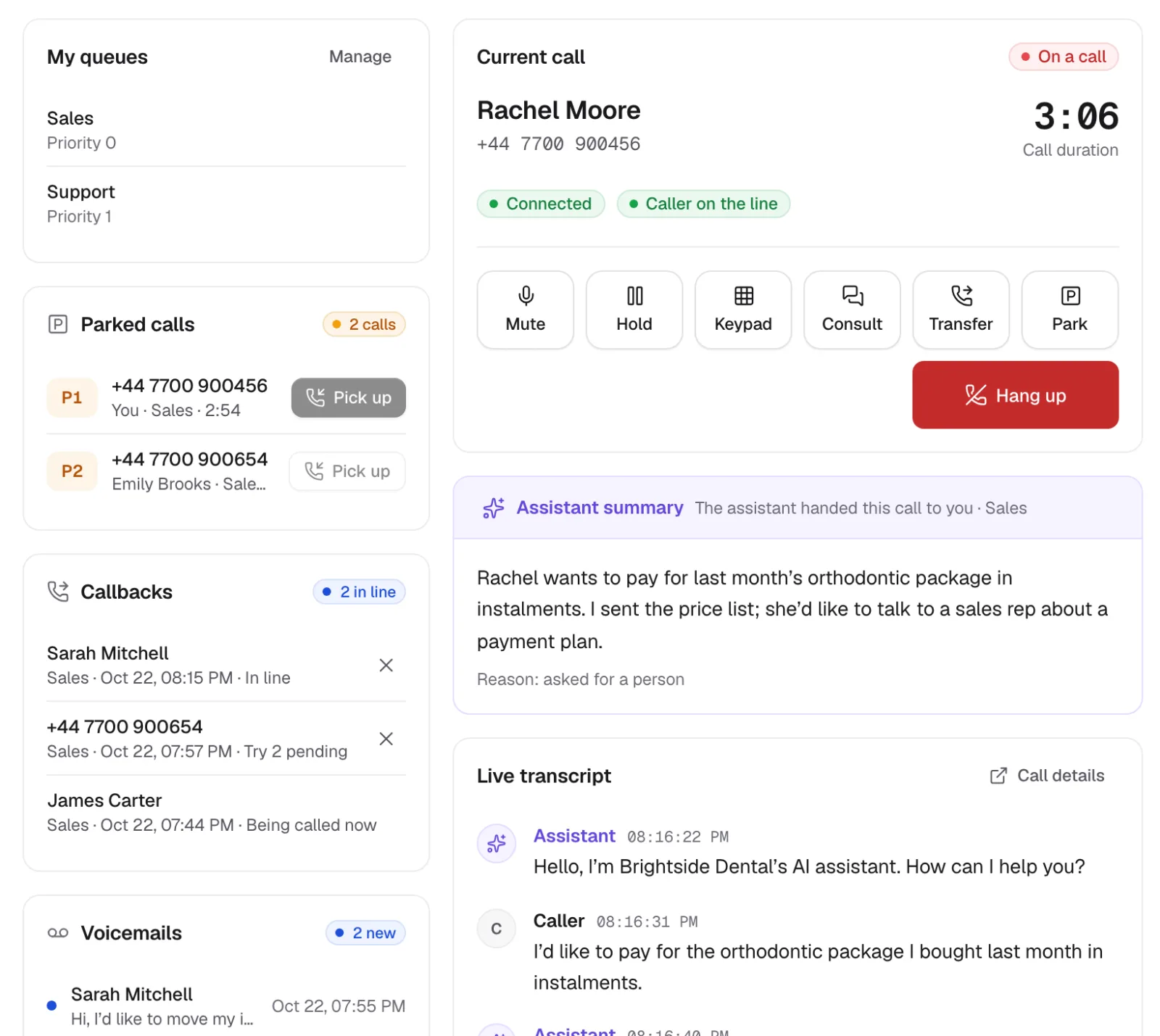Select the Support queue row
Viewport: 1160px width, 1036px height.
(x=226, y=204)
